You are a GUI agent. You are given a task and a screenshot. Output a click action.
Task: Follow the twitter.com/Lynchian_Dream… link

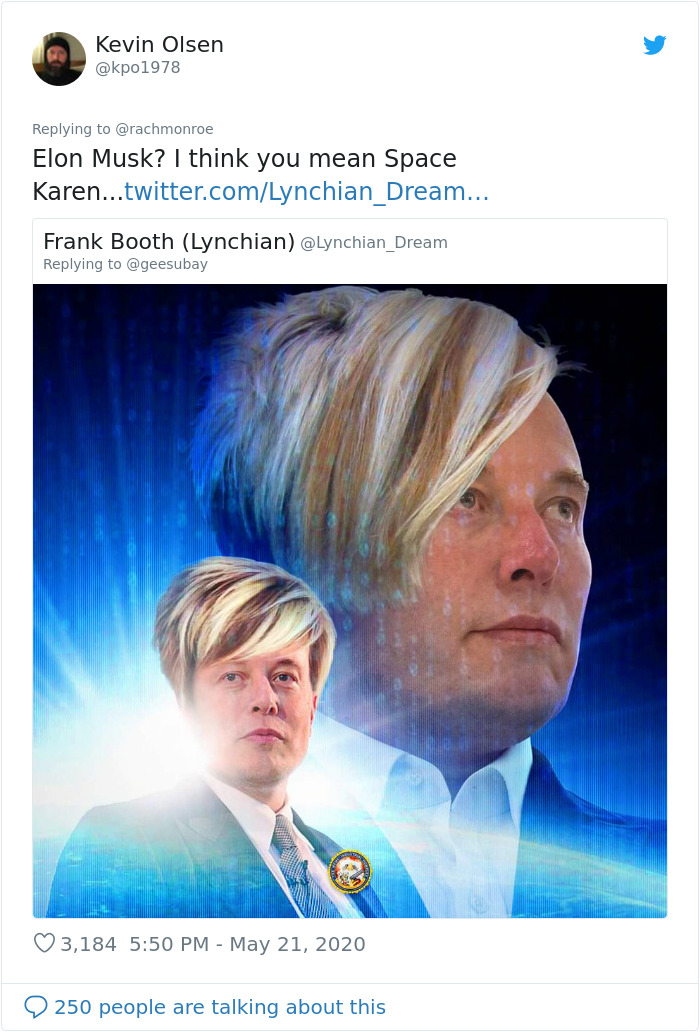pyautogui.click(x=307, y=192)
